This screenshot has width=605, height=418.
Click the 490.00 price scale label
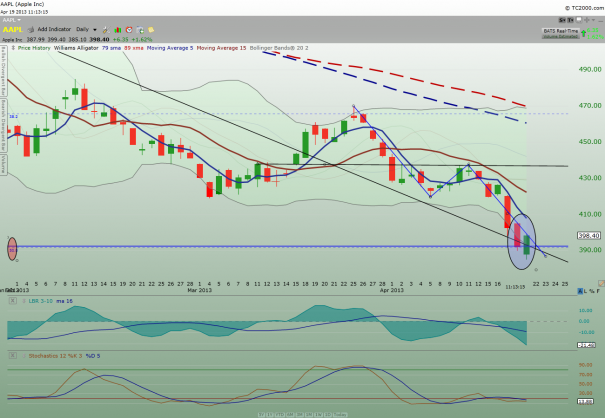590,69
